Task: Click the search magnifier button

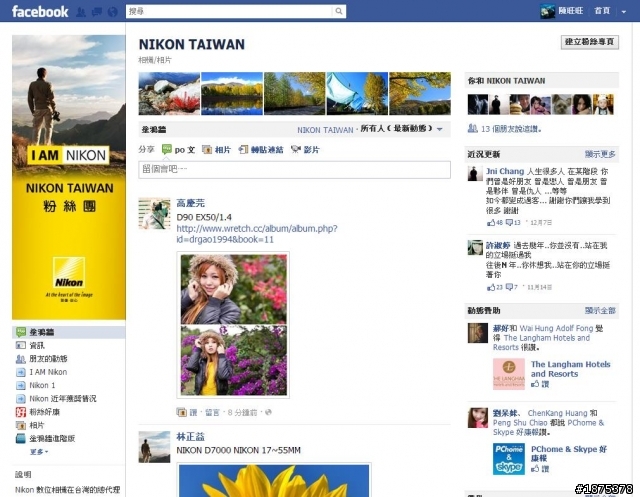Action: [339, 11]
